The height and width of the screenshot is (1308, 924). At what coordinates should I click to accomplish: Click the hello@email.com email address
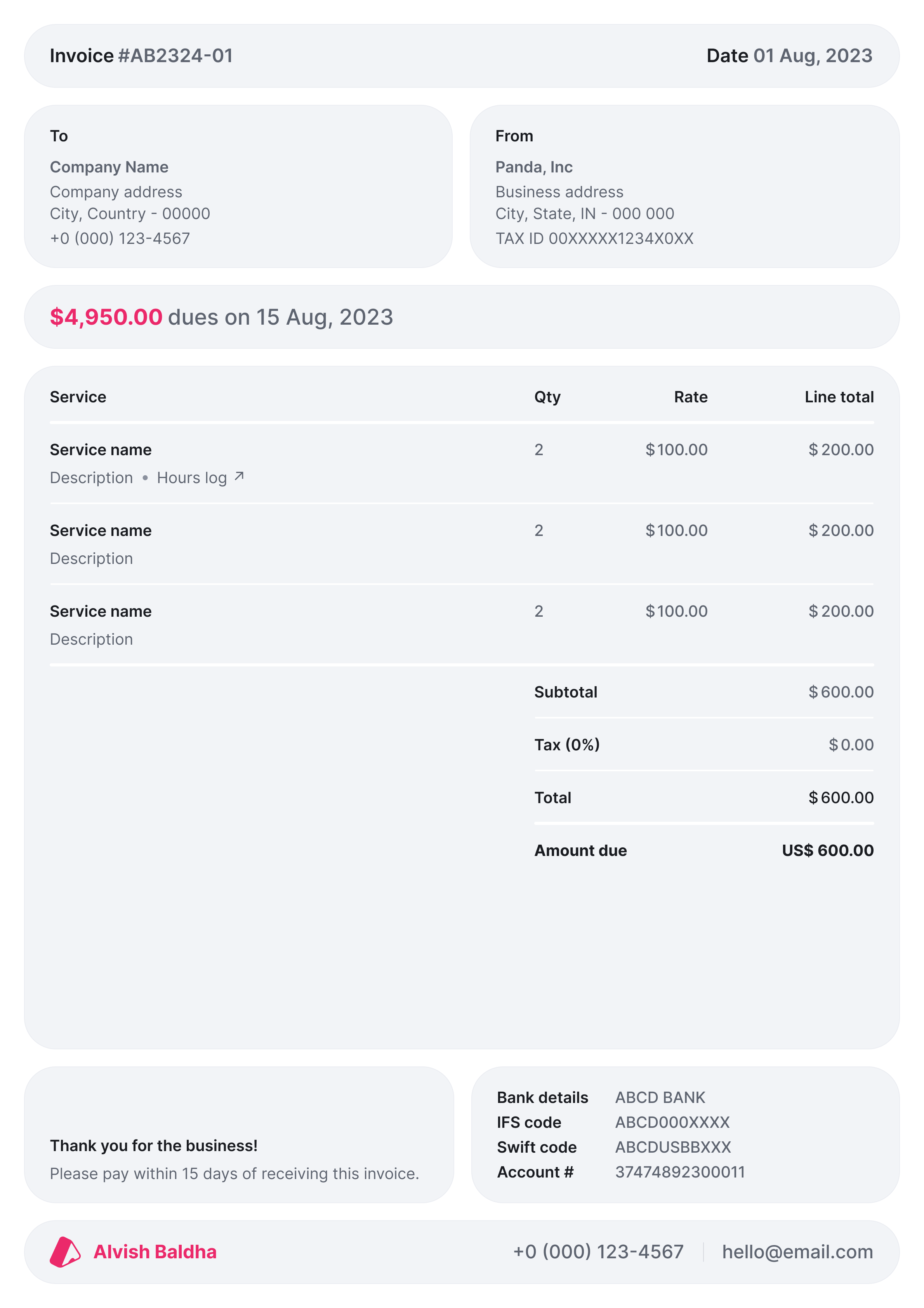point(797,1252)
